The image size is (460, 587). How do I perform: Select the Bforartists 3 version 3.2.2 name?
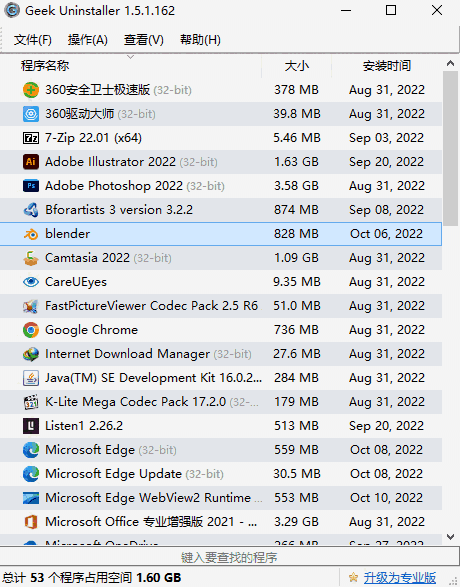tap(119, 210)
